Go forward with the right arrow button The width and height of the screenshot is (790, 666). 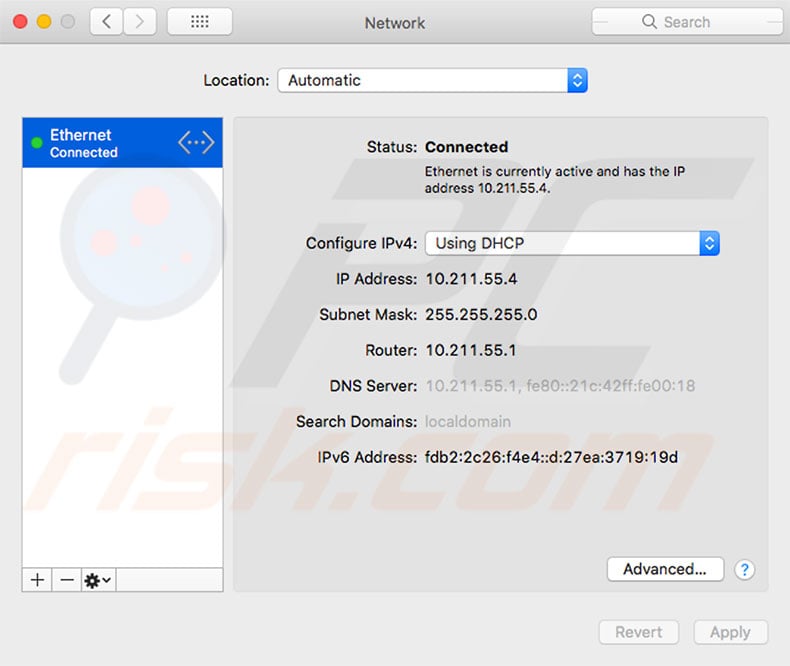tap(140, 22)
